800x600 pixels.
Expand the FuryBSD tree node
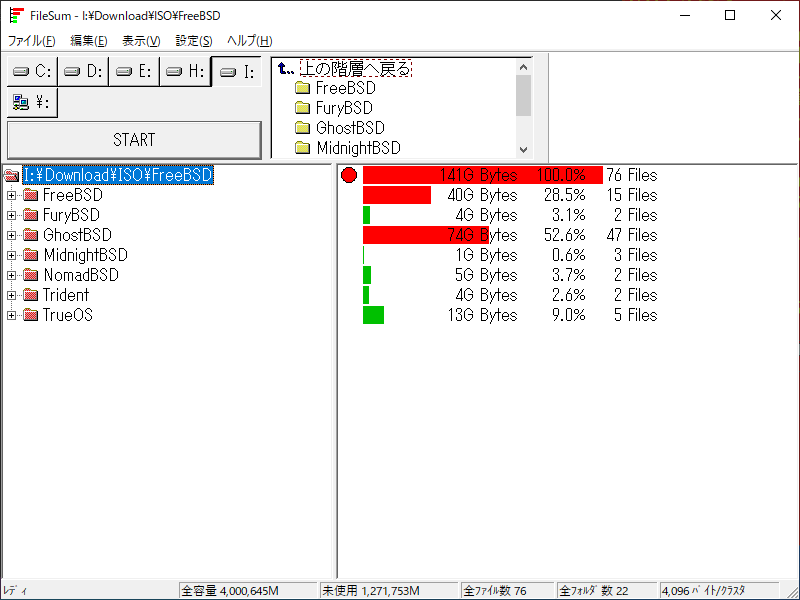click(11, 215)
